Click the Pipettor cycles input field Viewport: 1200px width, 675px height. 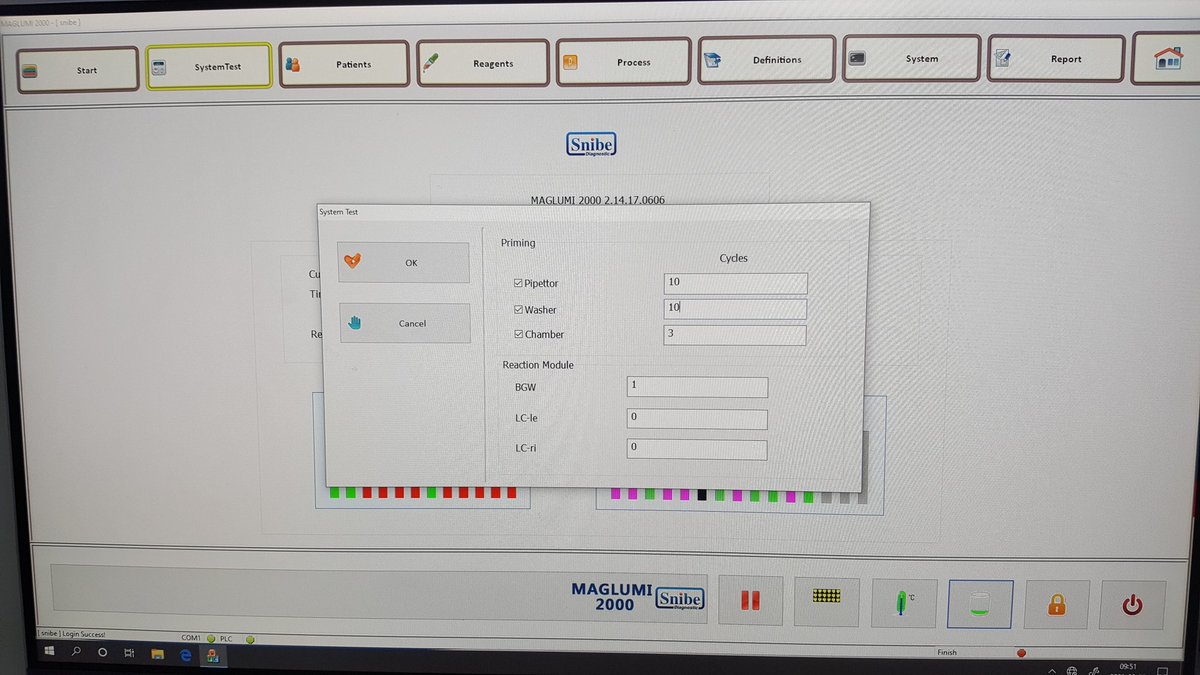point(735,283)
